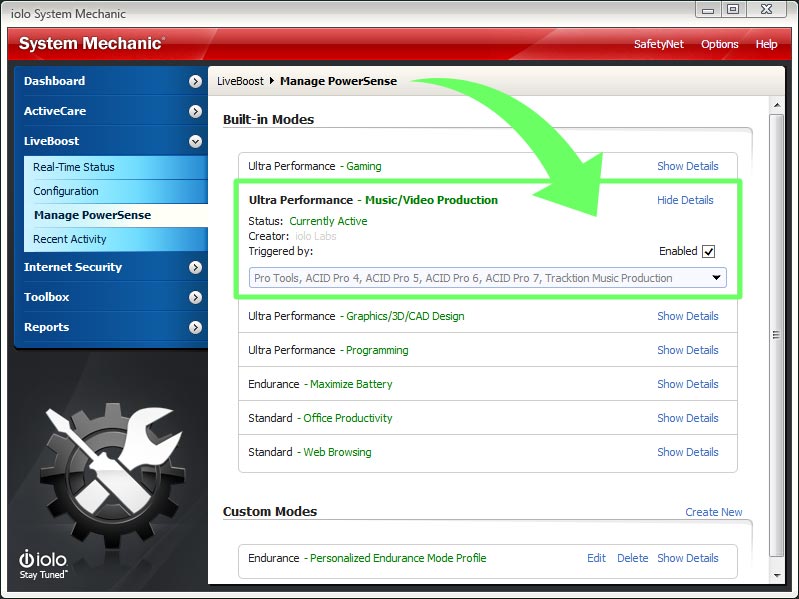799x599 pixels.
Task: Hide Details for Music/Video Production
Action: (x=685, y=200)
